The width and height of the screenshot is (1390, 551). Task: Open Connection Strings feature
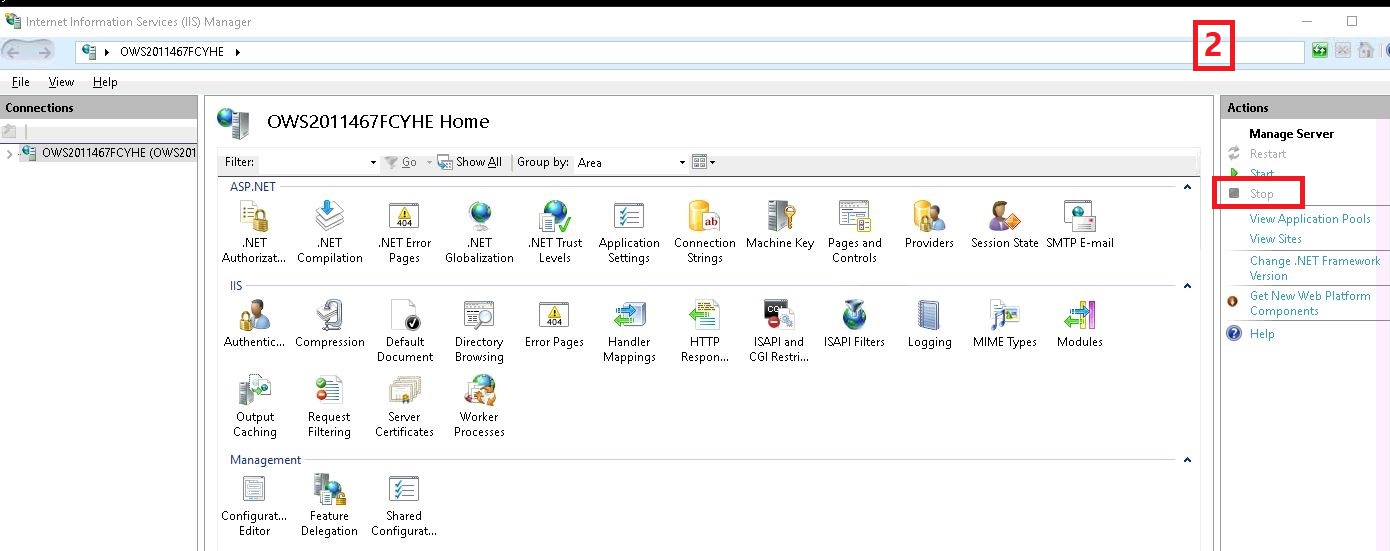click(x=704, y=231)
